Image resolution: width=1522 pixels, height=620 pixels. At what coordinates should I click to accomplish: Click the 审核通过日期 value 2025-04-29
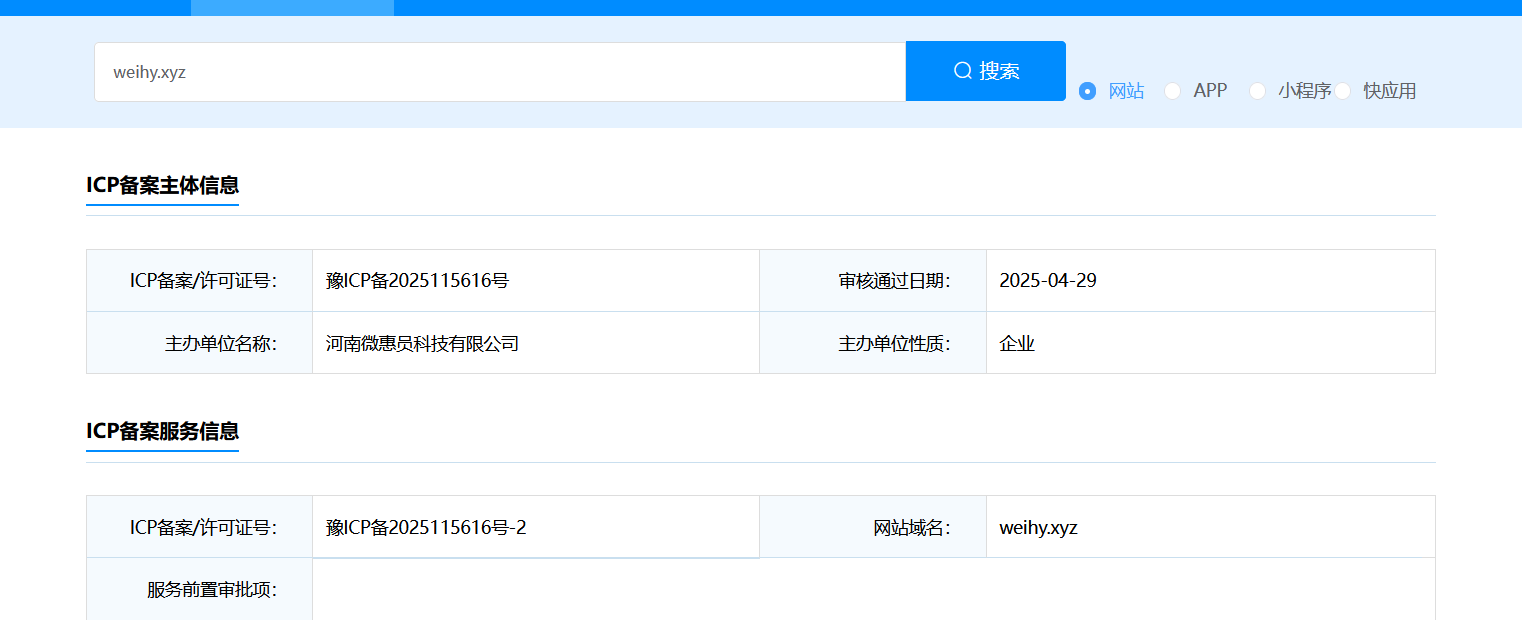[1048, 281]
